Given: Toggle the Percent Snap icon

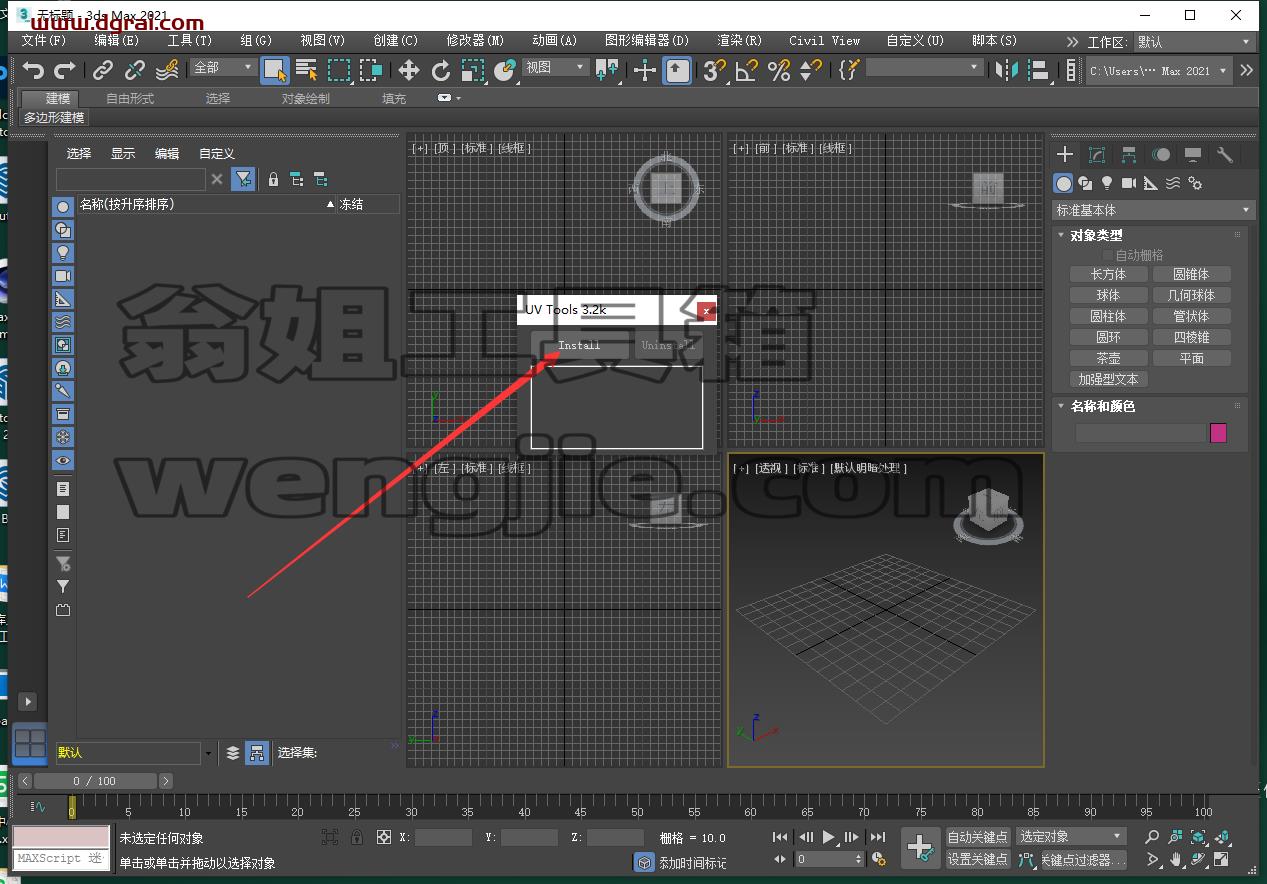Looking at the screenshot, I should 779,70.
